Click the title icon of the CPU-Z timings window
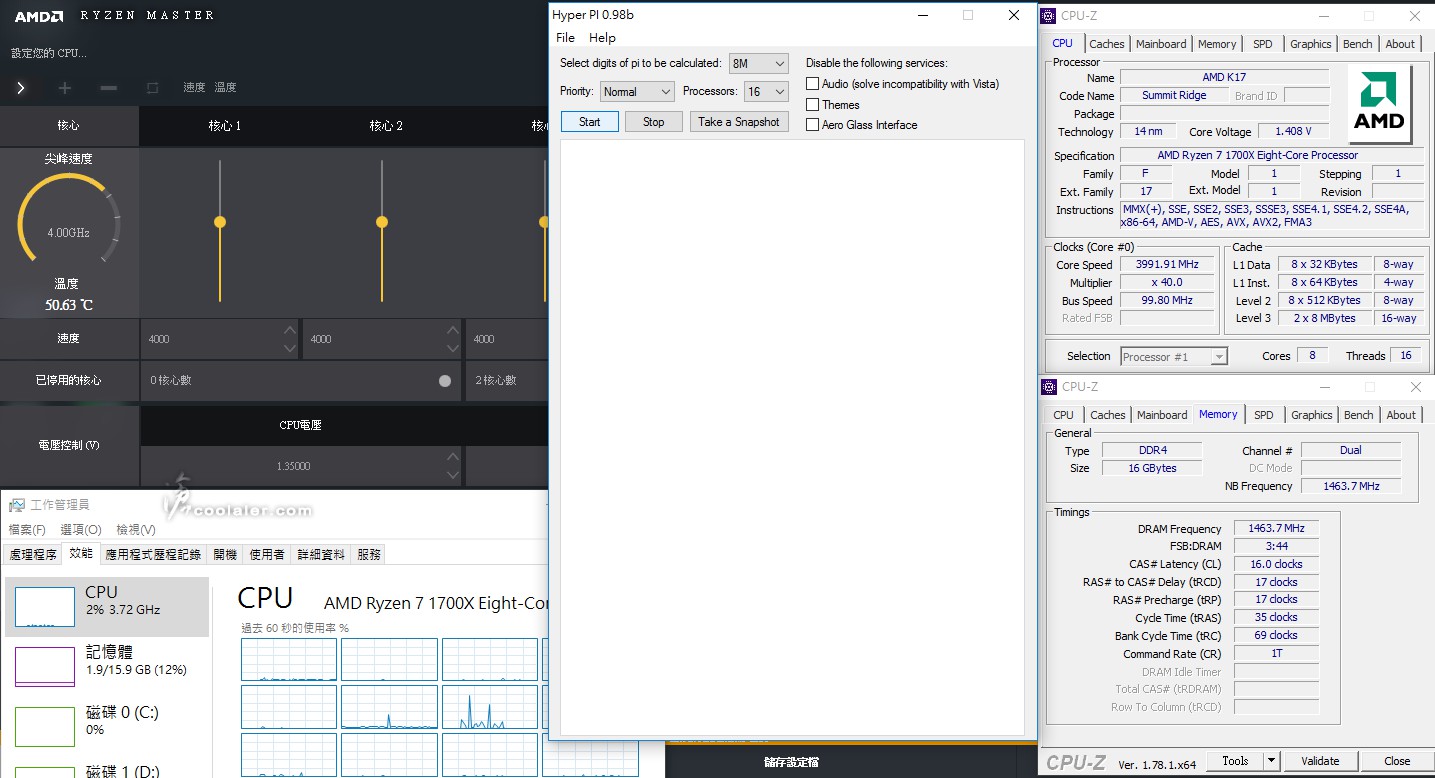1435x778 pixels. 1049,387
